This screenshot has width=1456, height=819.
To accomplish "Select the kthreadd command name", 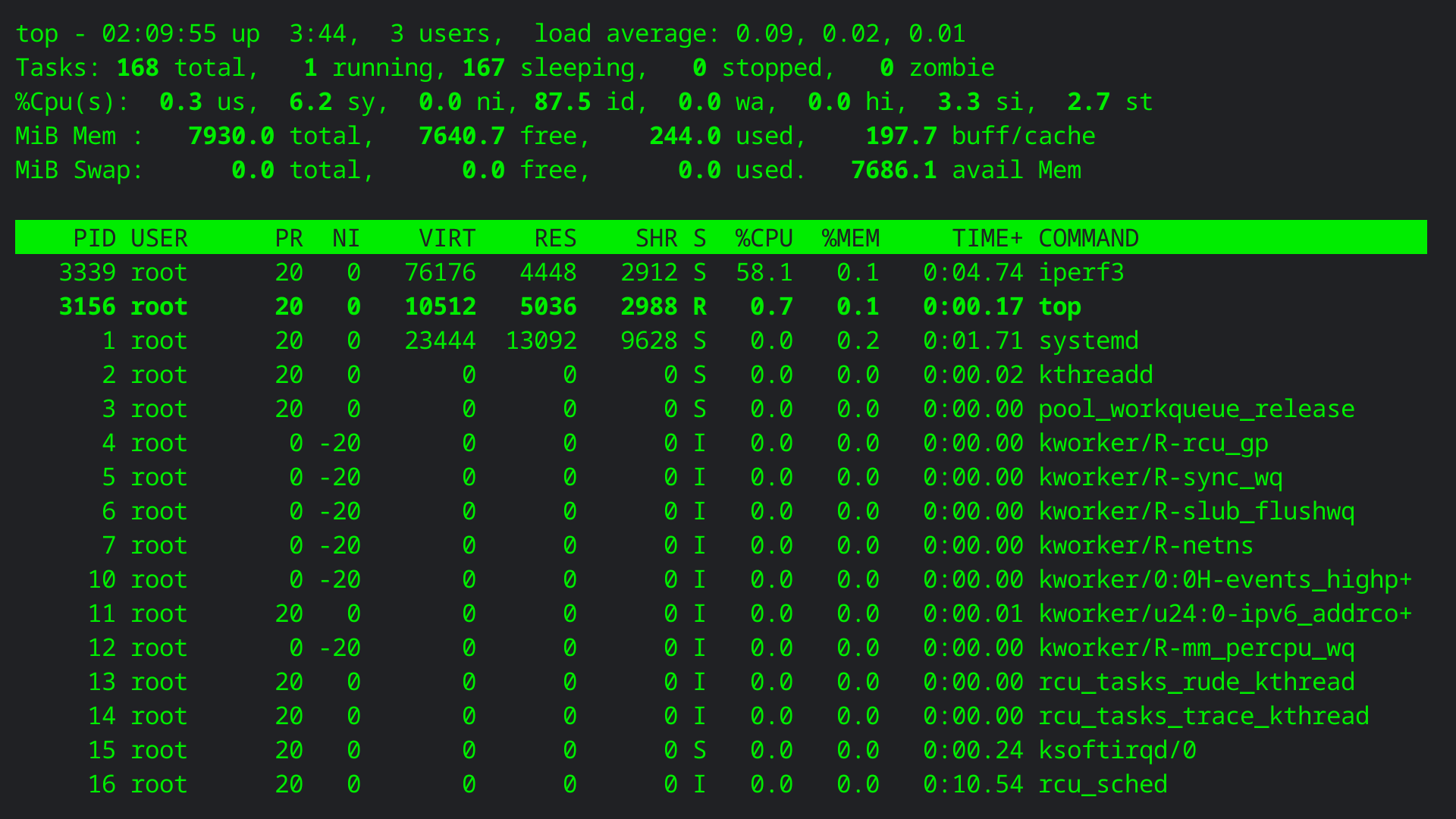I will coord(1096,375).
